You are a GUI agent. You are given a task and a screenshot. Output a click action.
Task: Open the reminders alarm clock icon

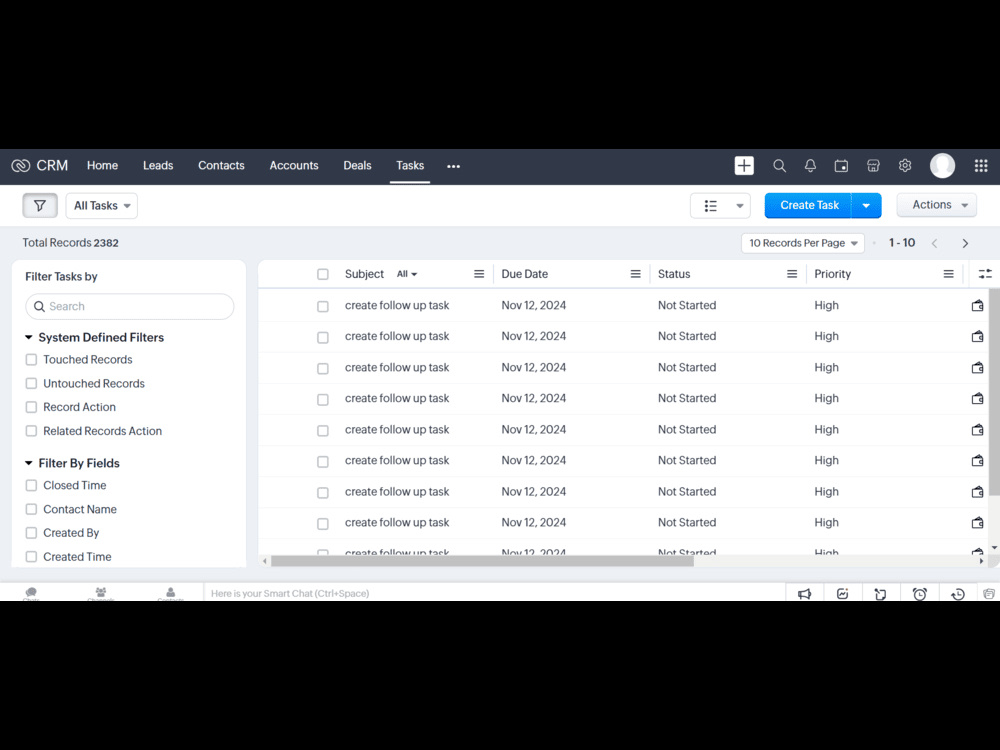click(919, 594)
